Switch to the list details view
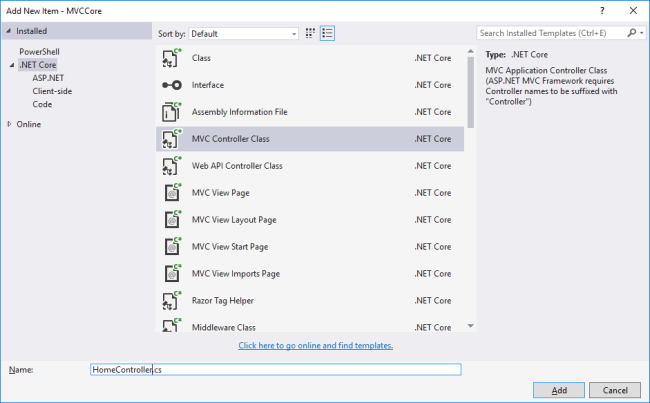 pos(328,32)
